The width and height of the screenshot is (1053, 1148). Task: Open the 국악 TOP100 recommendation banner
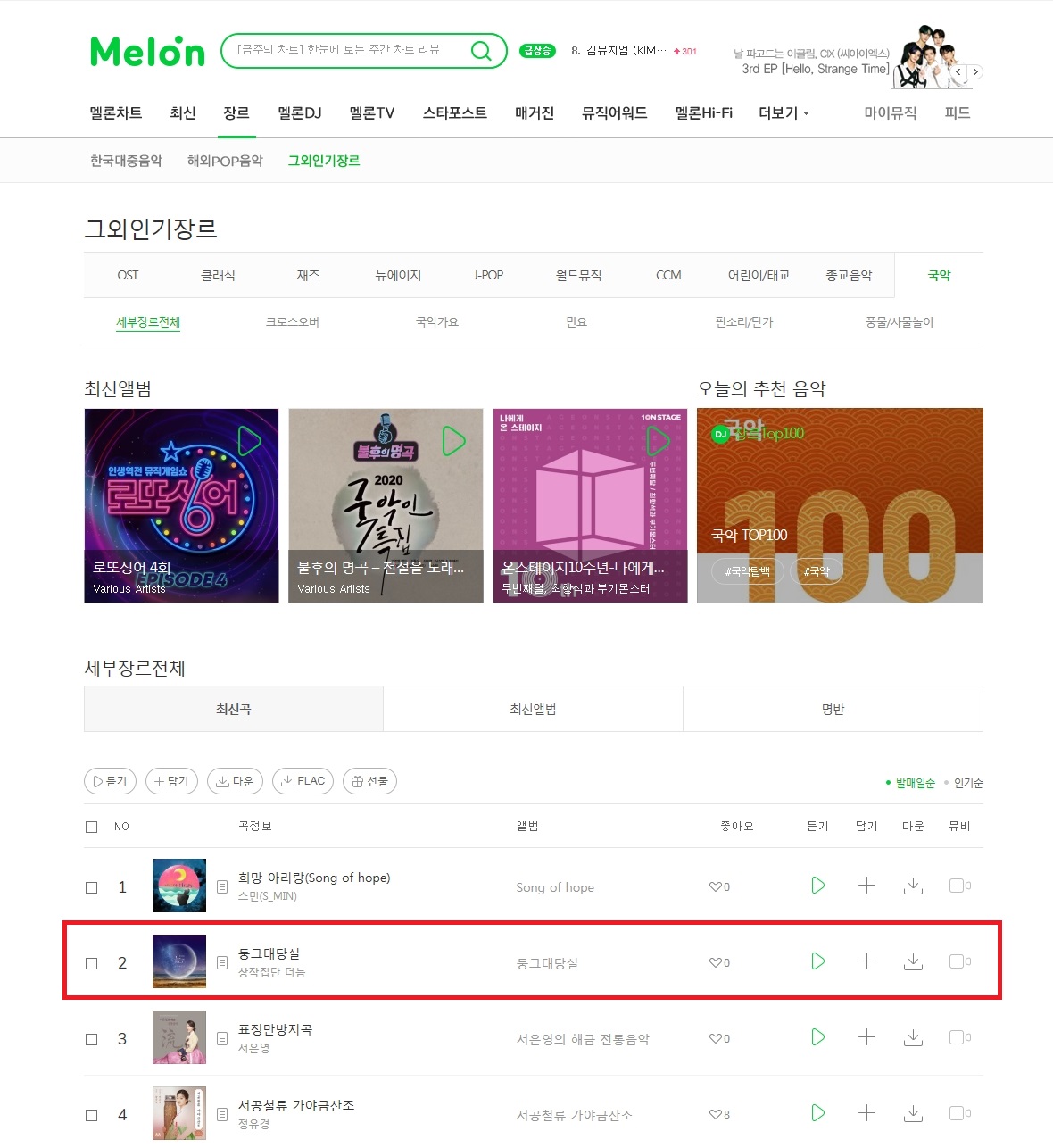click(x=840, y=505)
